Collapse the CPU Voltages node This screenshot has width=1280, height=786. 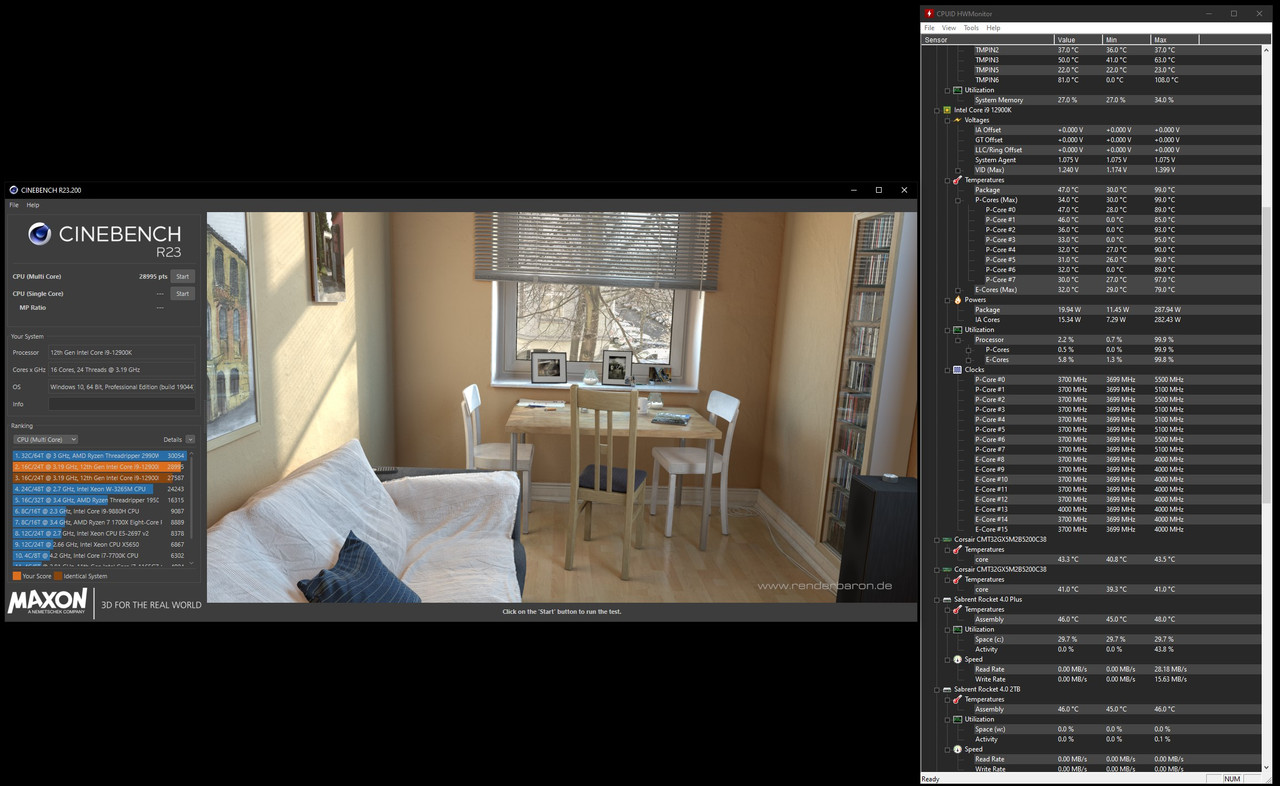click(947, 120)
